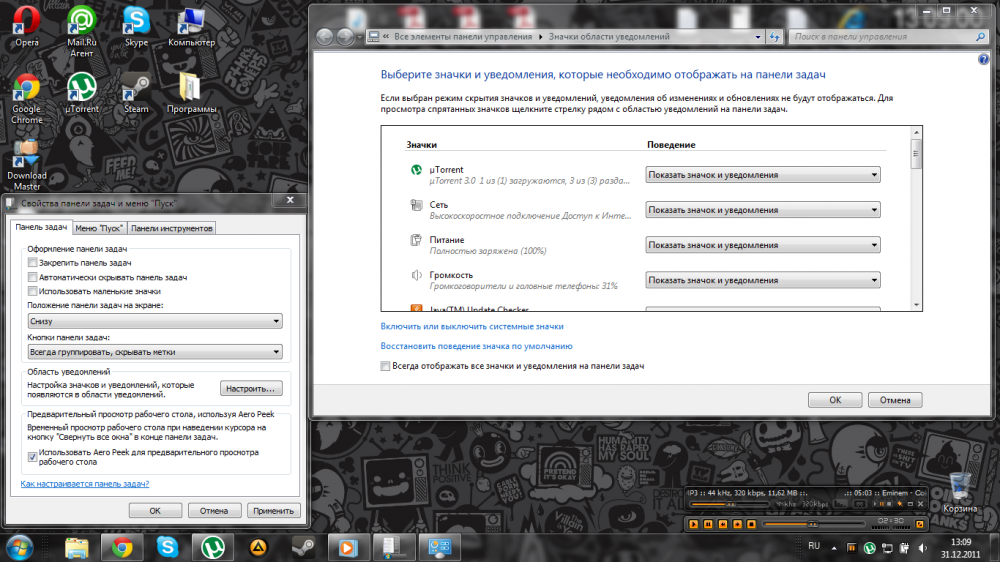Expand the address bar history dropdown

click(x=758, y=37)
